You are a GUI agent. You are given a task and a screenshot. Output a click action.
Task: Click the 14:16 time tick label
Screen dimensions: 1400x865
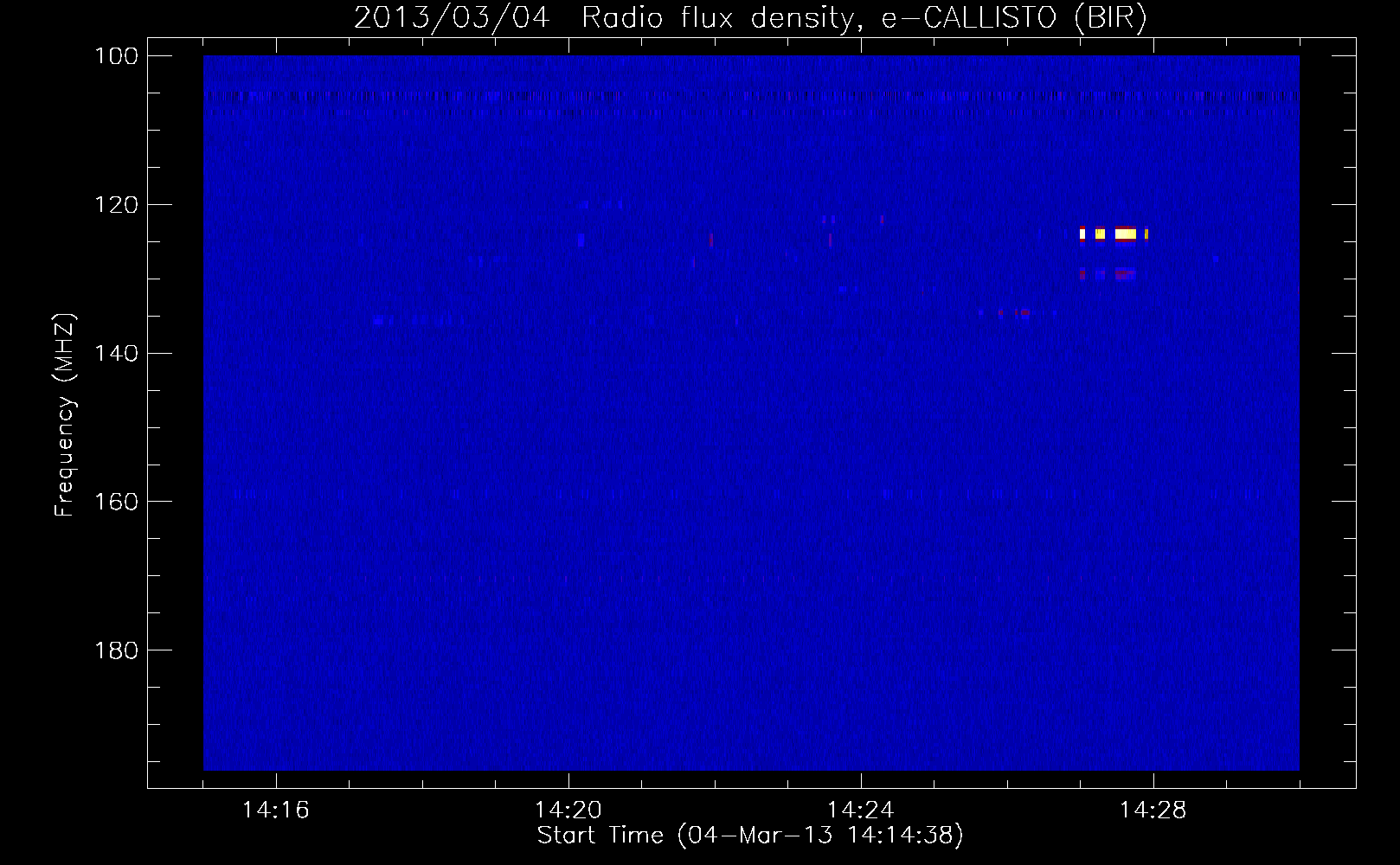tap(276, 811)
